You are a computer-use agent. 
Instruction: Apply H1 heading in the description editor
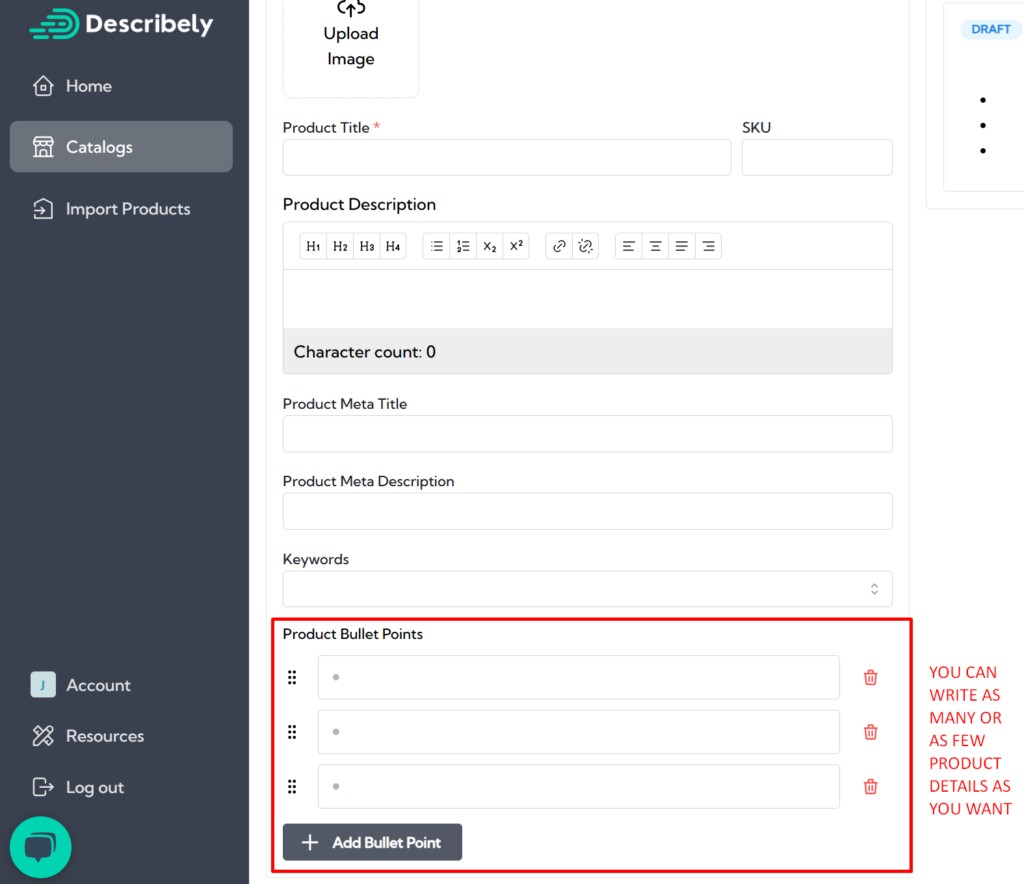click(313, 246)
